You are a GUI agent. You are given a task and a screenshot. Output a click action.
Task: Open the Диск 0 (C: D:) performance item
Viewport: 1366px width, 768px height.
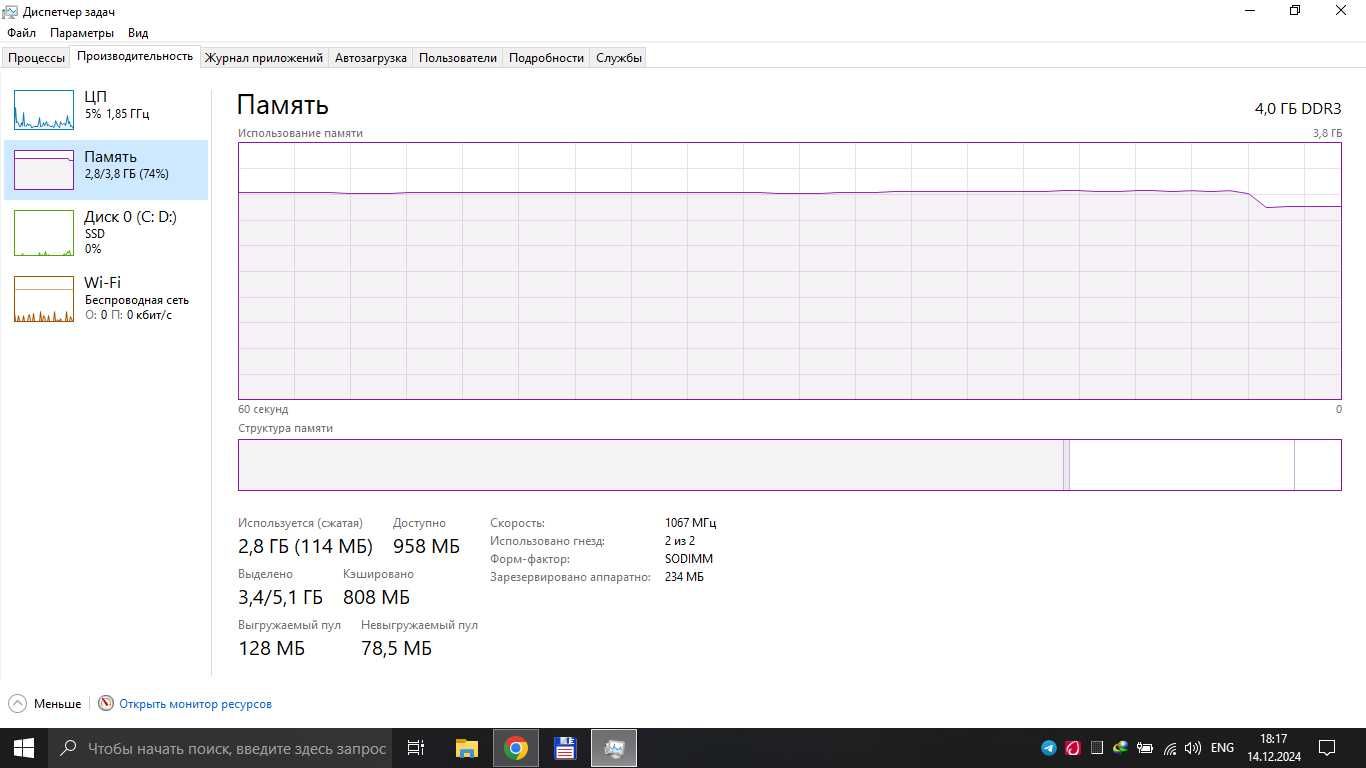pos(106,232)
